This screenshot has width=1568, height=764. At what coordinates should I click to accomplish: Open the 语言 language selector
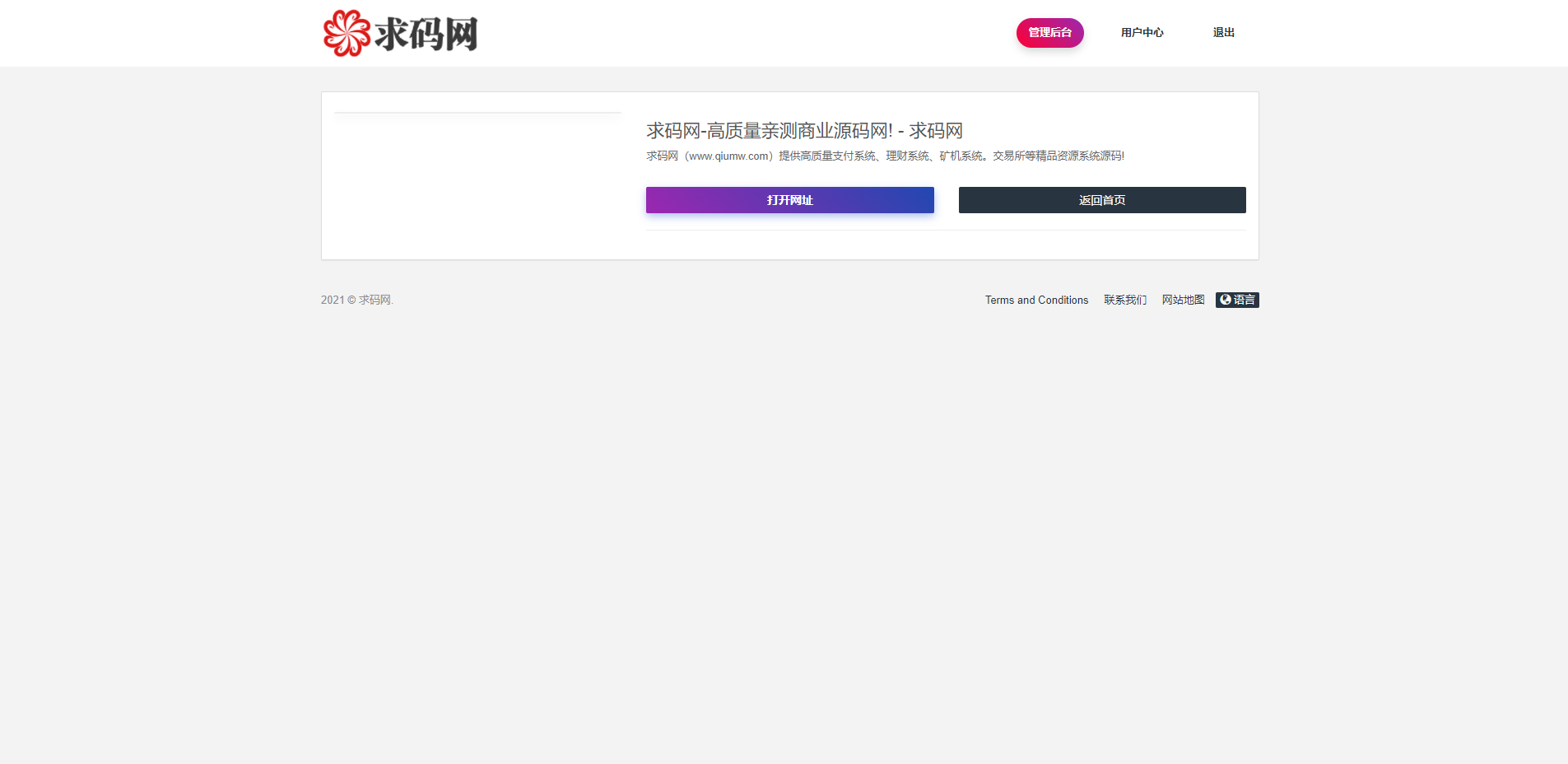[x=1237, y=300]
